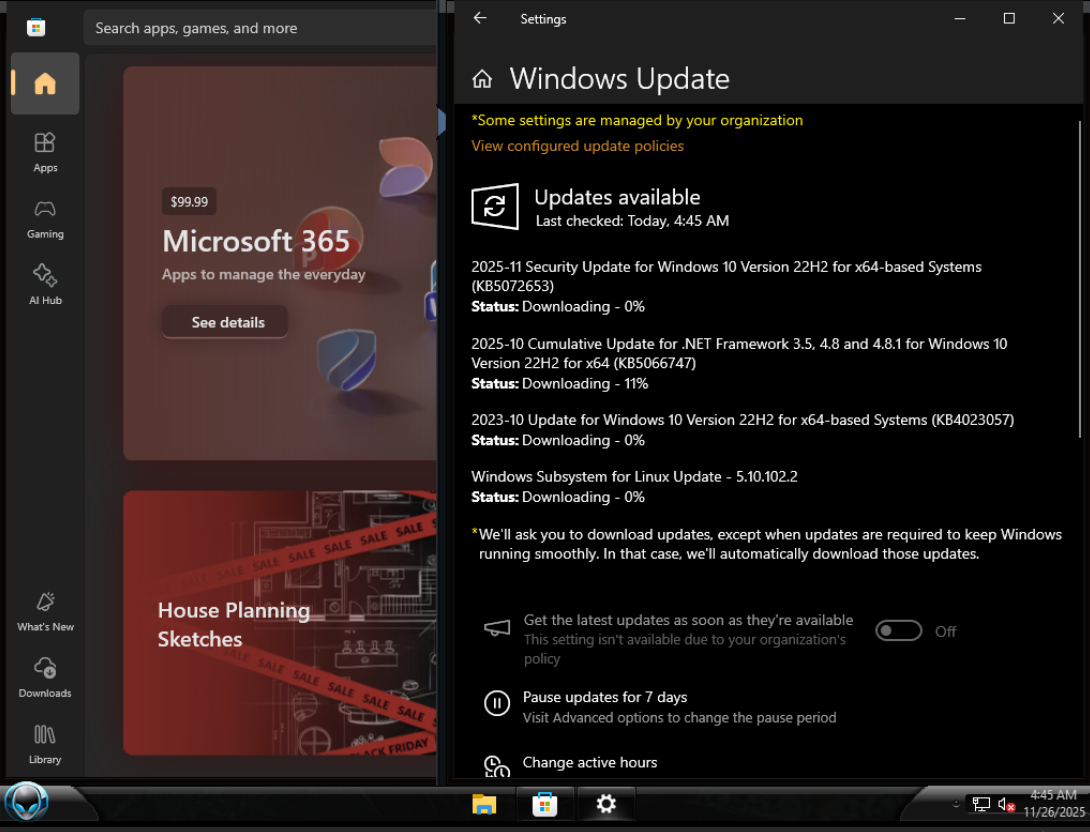1090x832 pixels.
Task: Click View configured update policies link
Action: pyautogui.click(x=577, y=146)
